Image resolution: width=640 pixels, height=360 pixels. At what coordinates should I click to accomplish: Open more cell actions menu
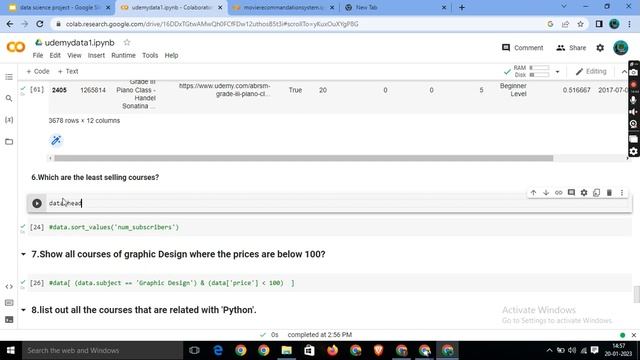click(x=622, y=193)
